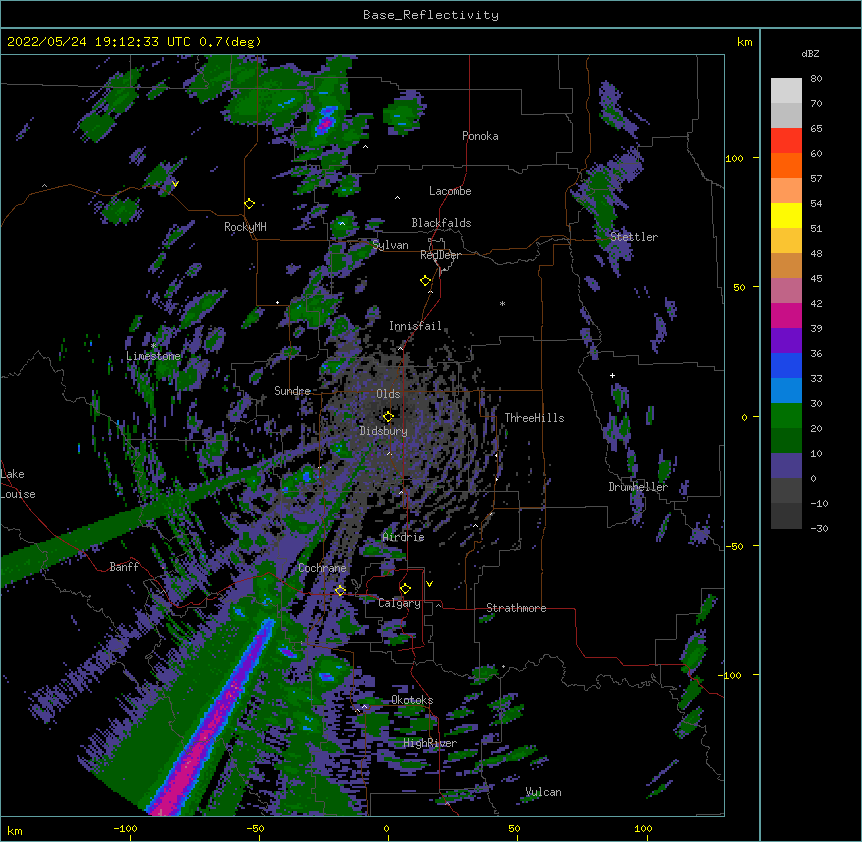Click the RedDeer city label

(440, 255)
